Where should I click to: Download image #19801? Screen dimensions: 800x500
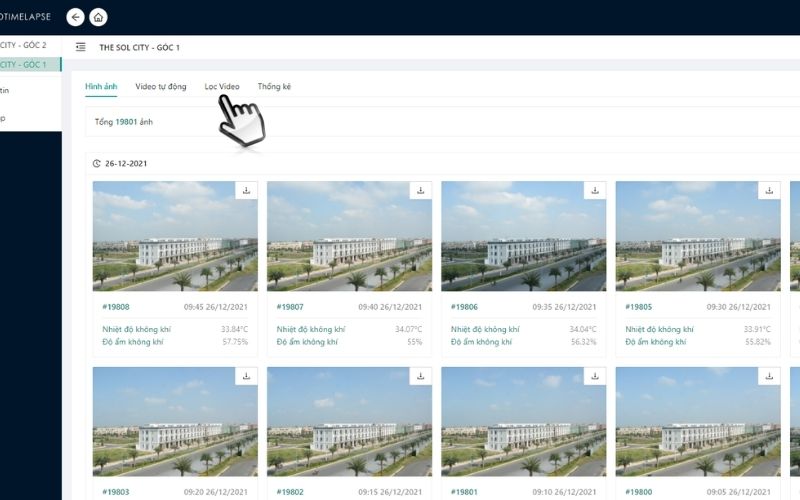[x=595, y=376]
